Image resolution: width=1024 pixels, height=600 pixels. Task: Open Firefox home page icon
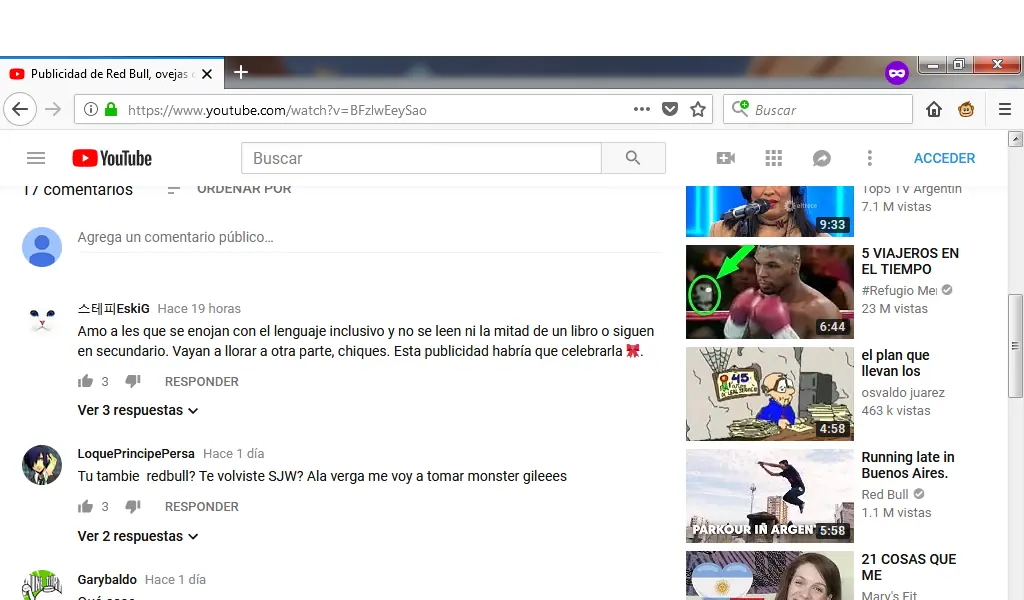click(x=934, y=109)
